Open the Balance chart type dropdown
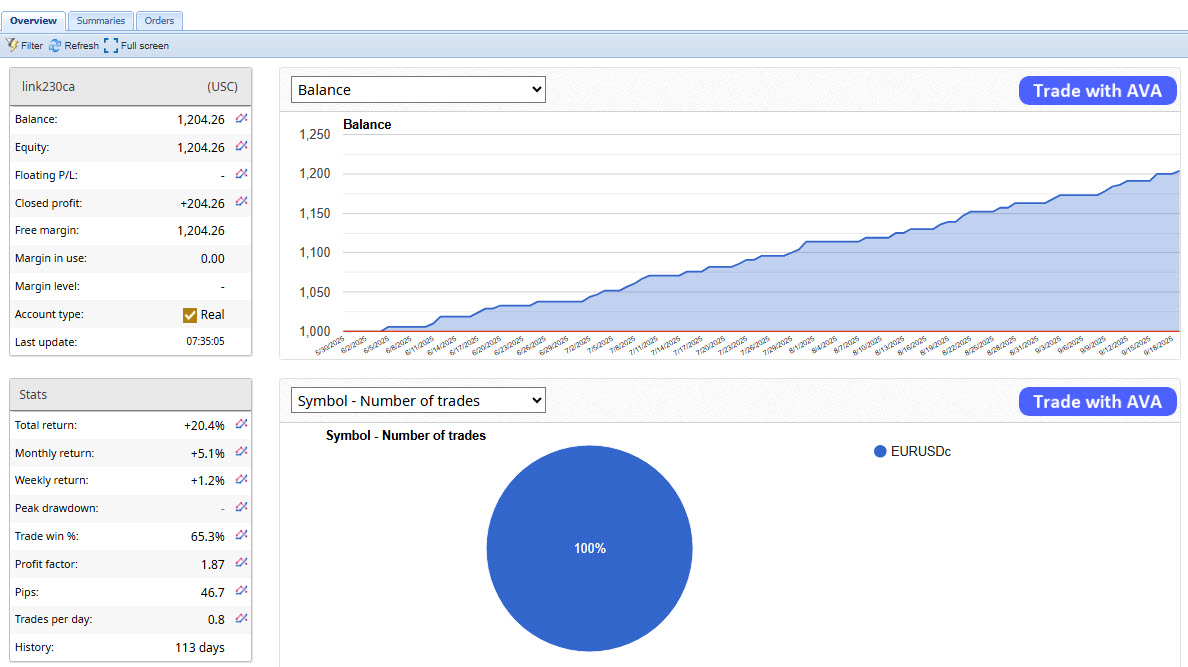 point(418,90)
